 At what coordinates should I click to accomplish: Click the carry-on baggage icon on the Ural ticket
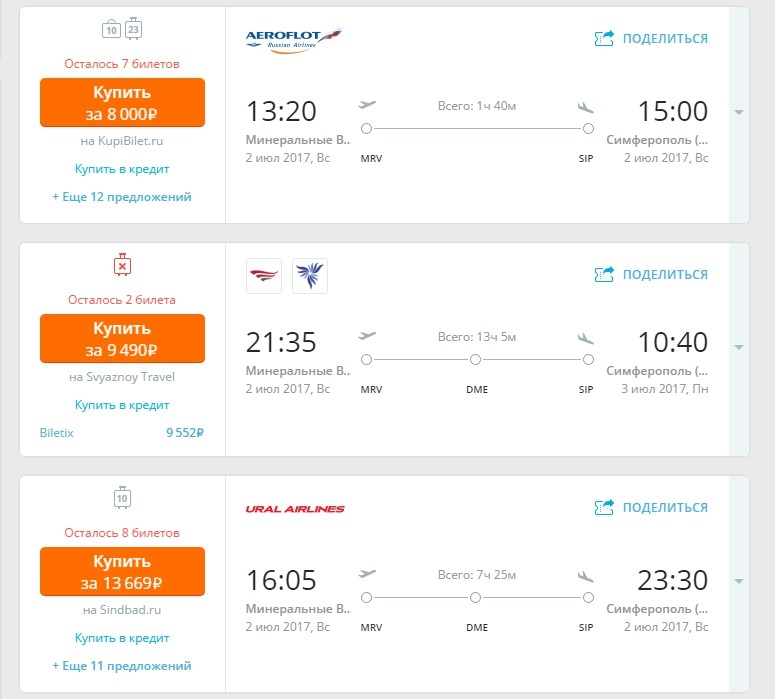(122, 498)
